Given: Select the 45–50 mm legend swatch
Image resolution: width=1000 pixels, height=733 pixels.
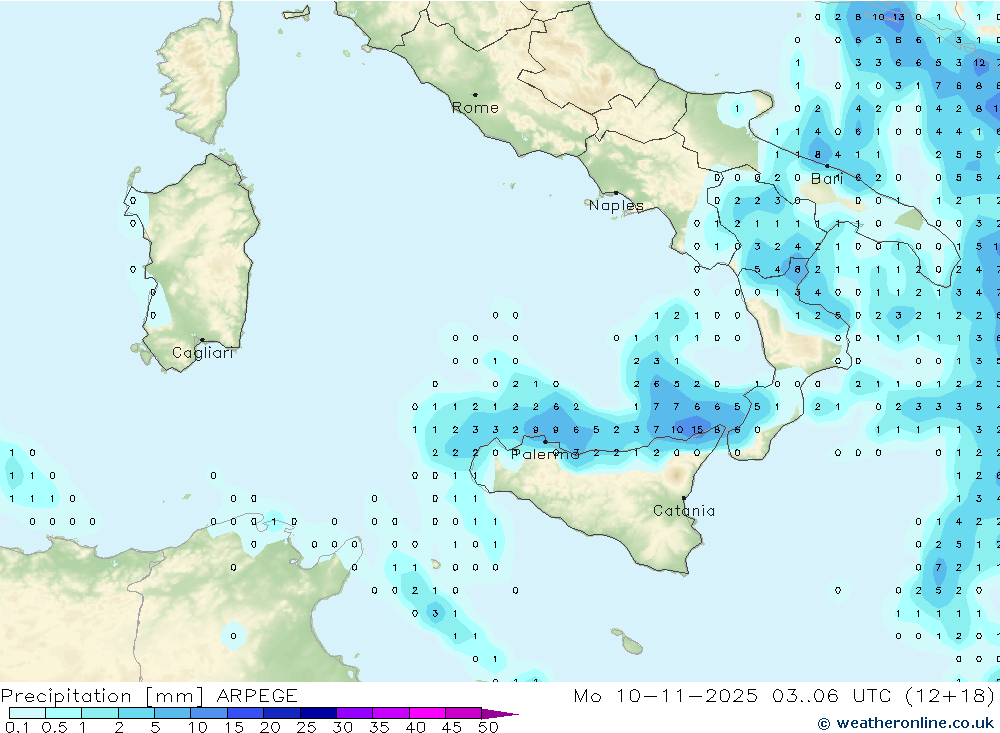Looking at the screenshot, I should pyautogui.click(x=464, y=713).
